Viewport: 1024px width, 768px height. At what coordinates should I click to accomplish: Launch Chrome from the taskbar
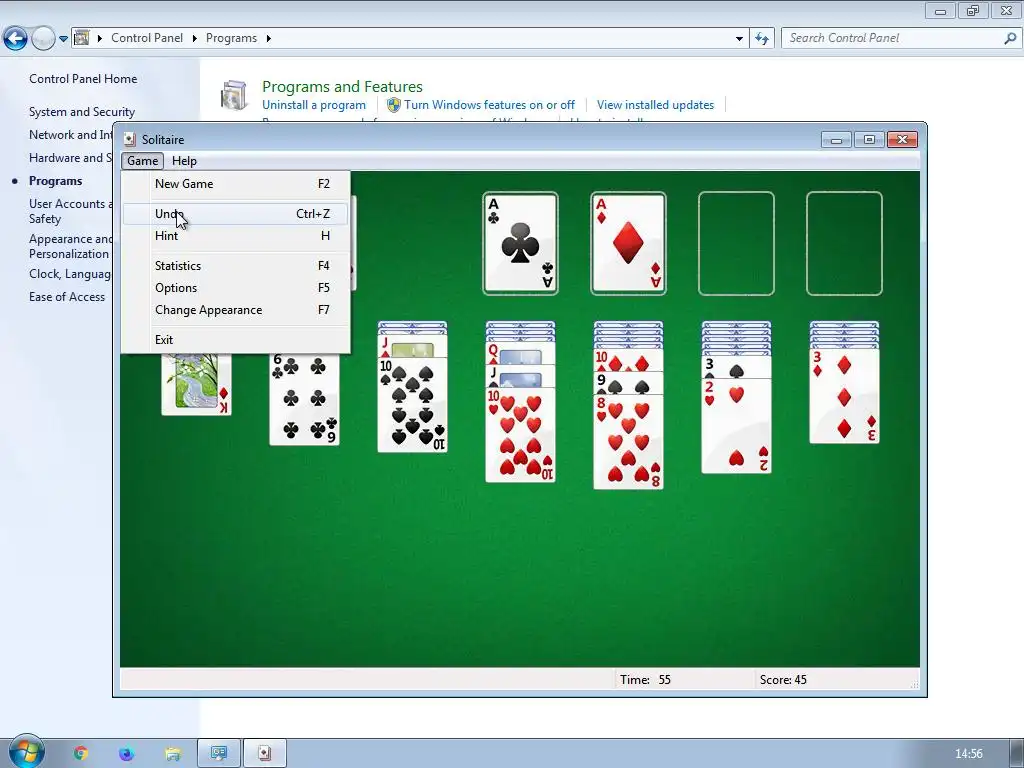click(81, 754)
